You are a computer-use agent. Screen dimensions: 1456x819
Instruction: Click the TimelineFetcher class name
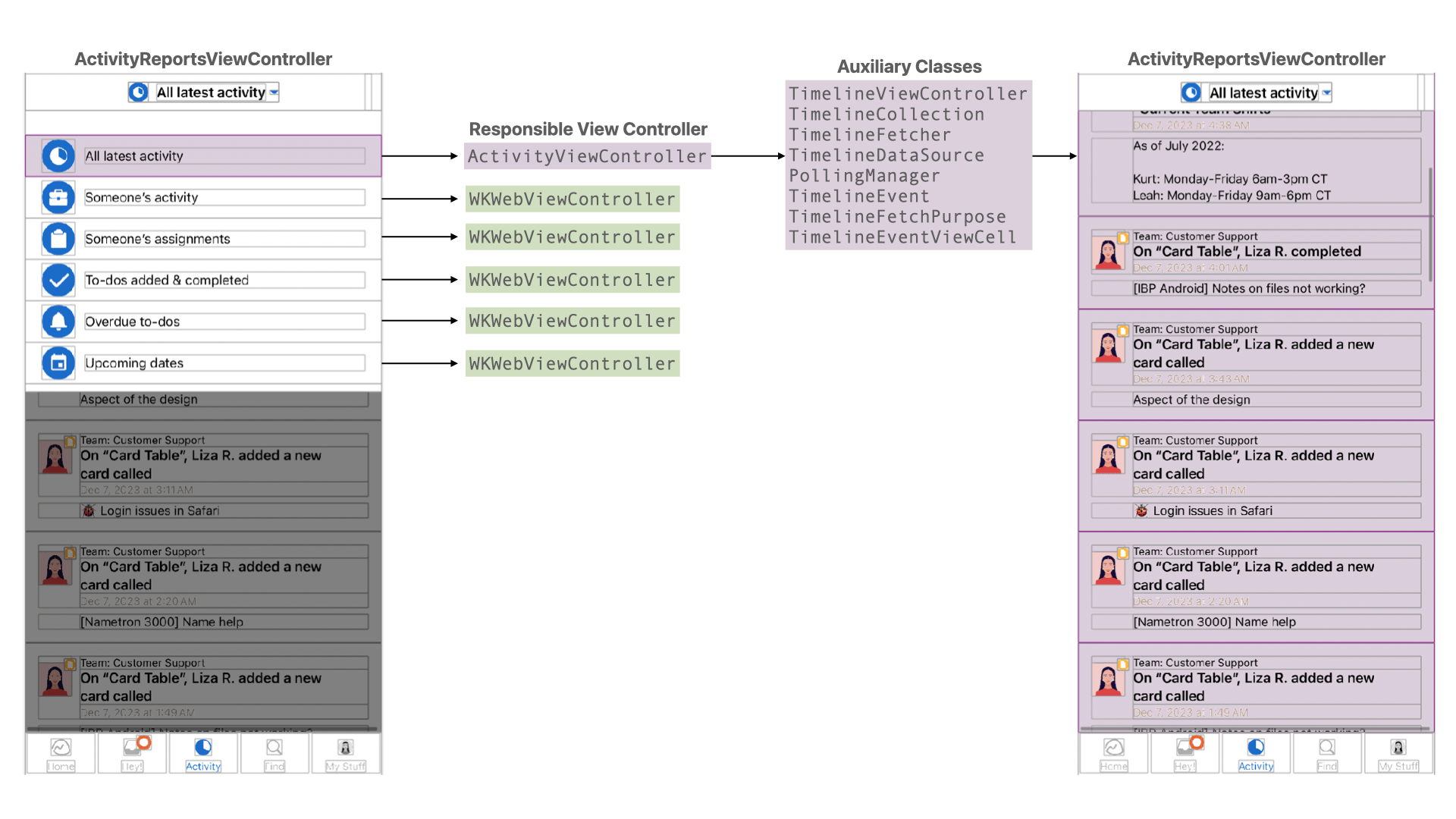point(869,135)
